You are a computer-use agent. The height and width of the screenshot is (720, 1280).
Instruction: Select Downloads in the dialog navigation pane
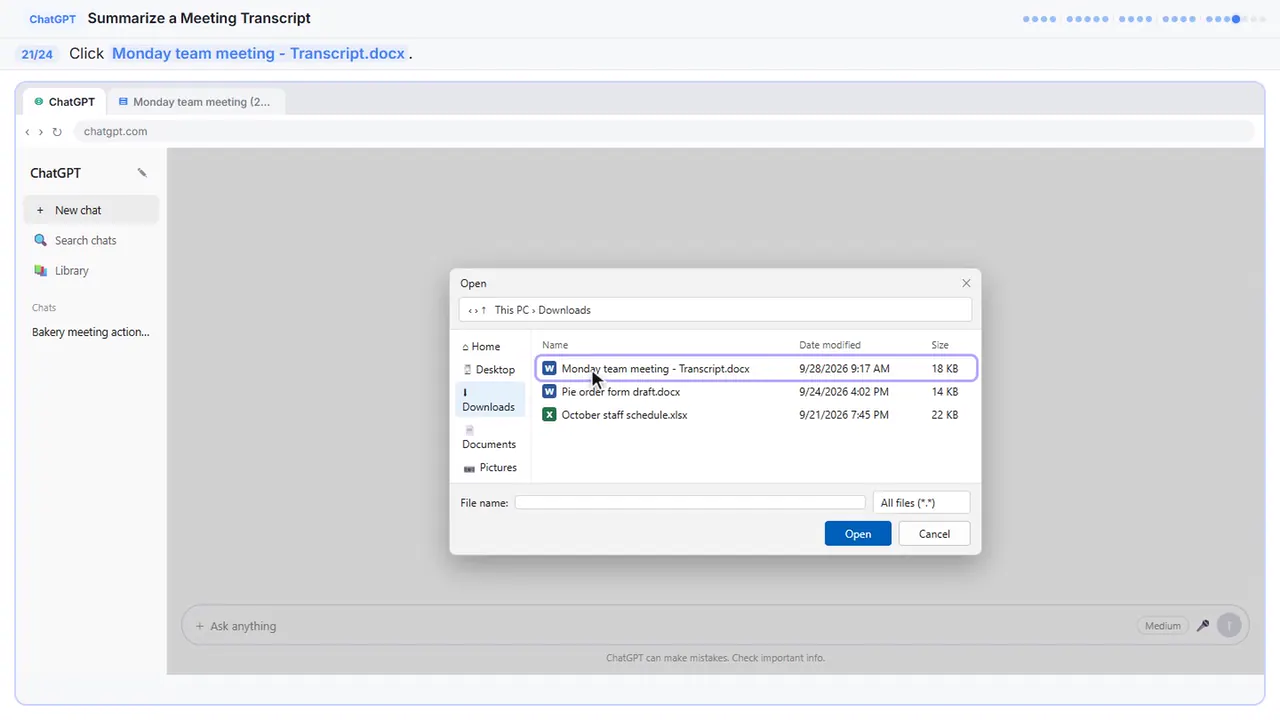(489, 400)
